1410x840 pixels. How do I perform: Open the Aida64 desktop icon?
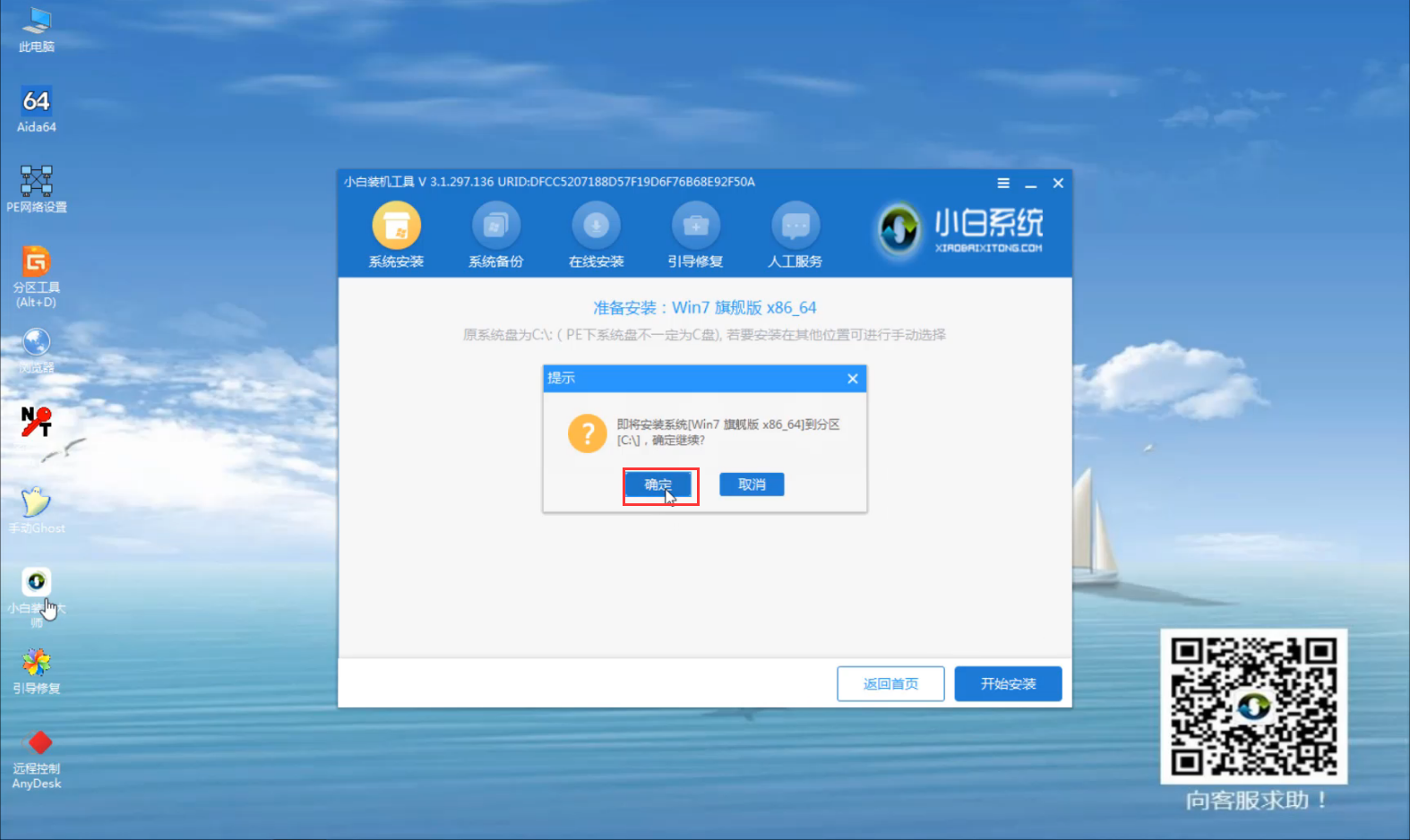(x=37, y=102)
